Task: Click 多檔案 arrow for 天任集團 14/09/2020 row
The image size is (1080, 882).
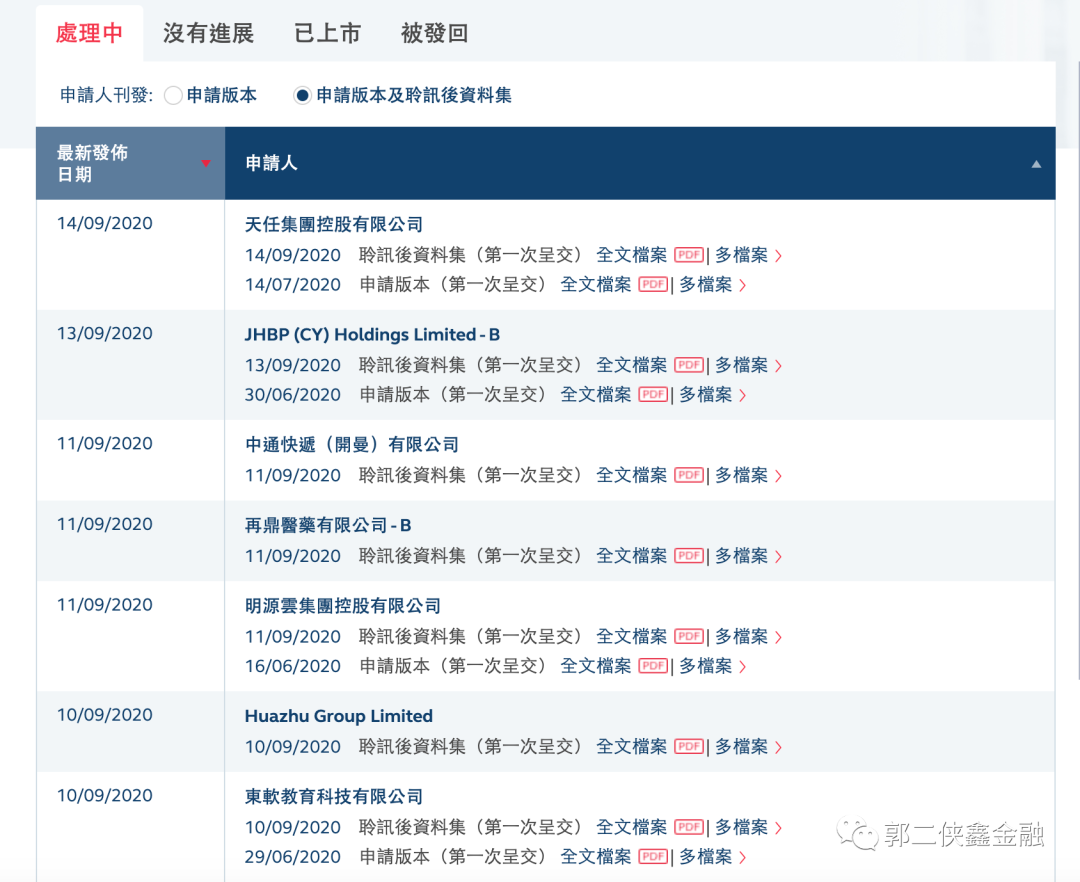Action: [778, 256]
